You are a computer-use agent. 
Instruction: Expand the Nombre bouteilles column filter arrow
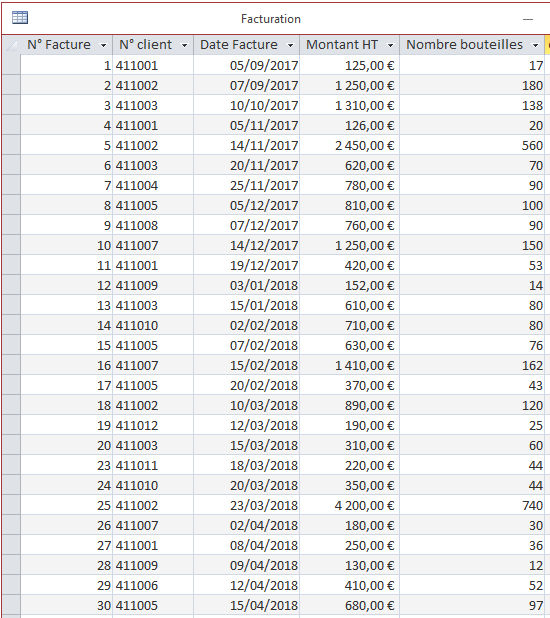(x=535, y=45)
